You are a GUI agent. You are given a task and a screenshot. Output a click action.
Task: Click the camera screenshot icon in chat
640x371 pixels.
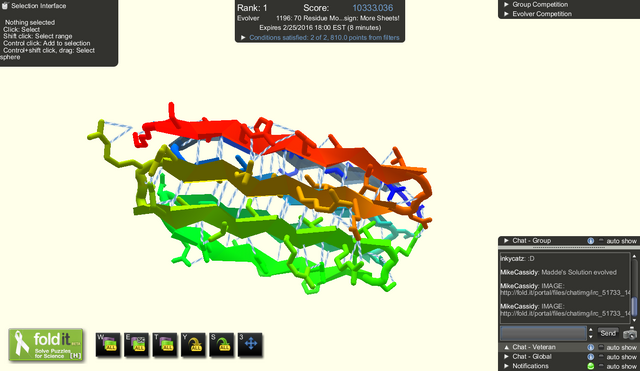(630, 333)
